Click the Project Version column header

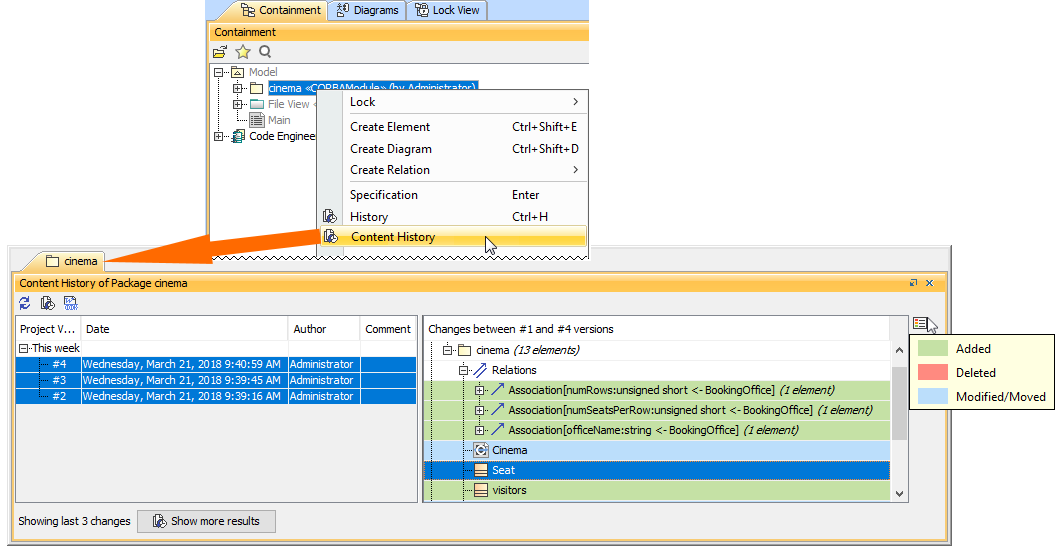48,329
